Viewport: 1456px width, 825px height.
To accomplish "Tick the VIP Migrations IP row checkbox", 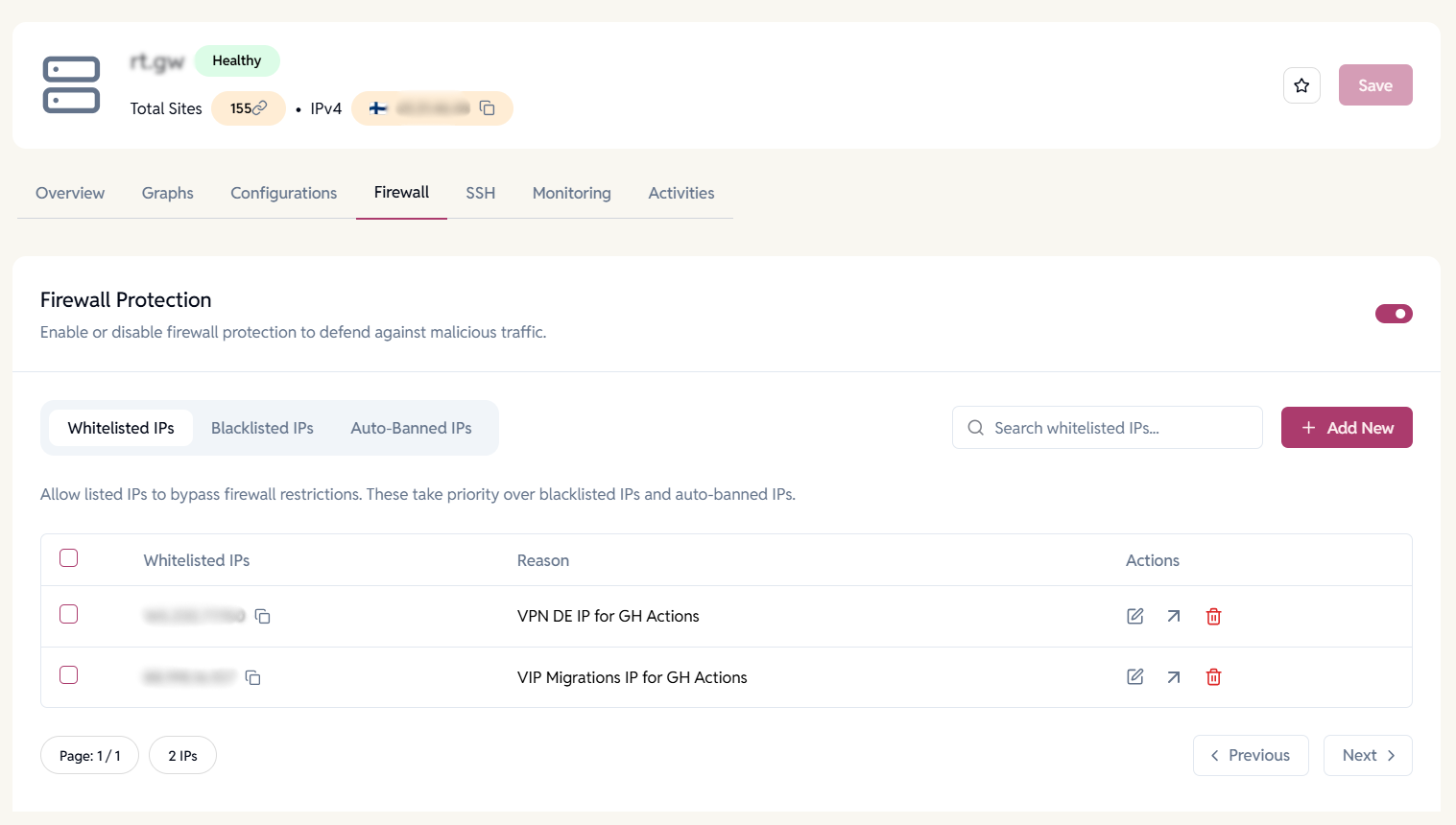I will (69, 675).
